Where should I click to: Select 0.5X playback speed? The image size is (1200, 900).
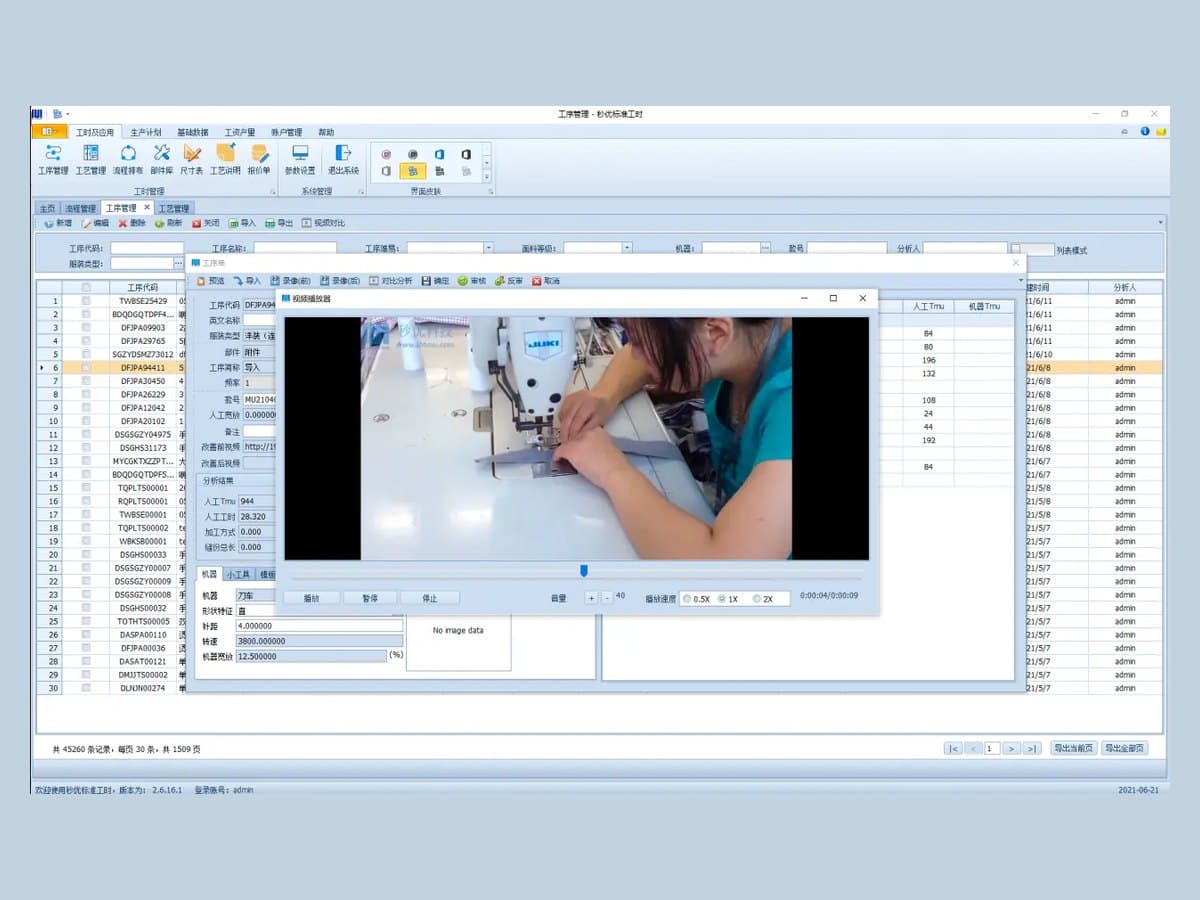(x=696, y=599)
